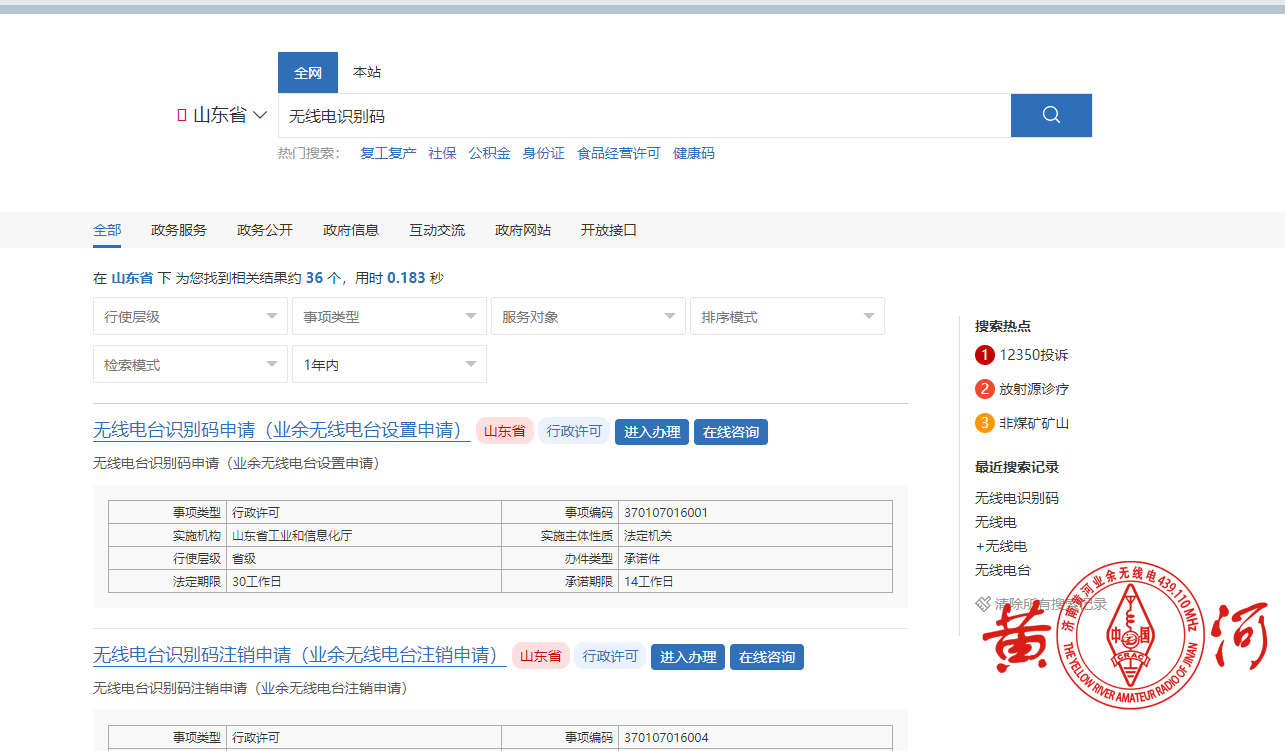Expand the 行使层级 filter dropdown
The height and width of the screenshot is (751, 1285).
[x=190, y=317]
